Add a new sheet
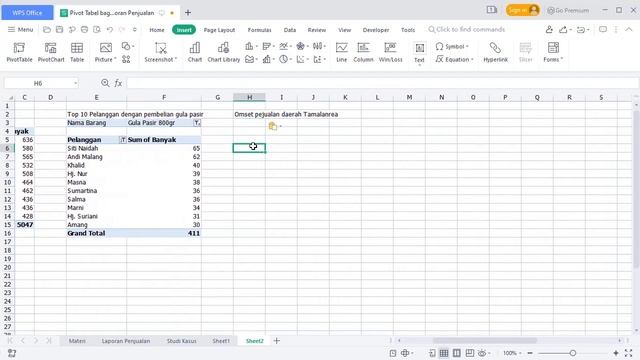Viewport: 640px width, 360px height. (277, 341)
